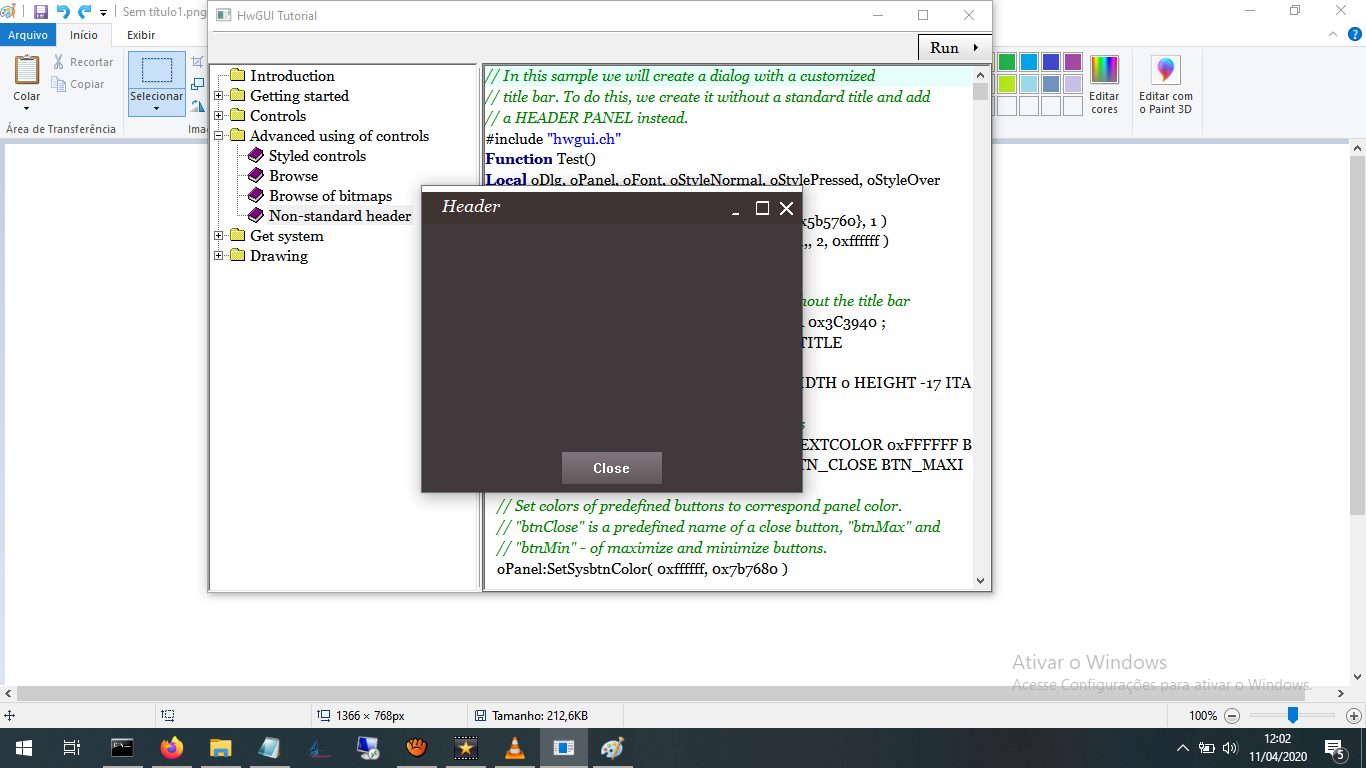Expand the Controls tree node
Image resolution: width=1366 pixels, height=768 pixels.
219,116
